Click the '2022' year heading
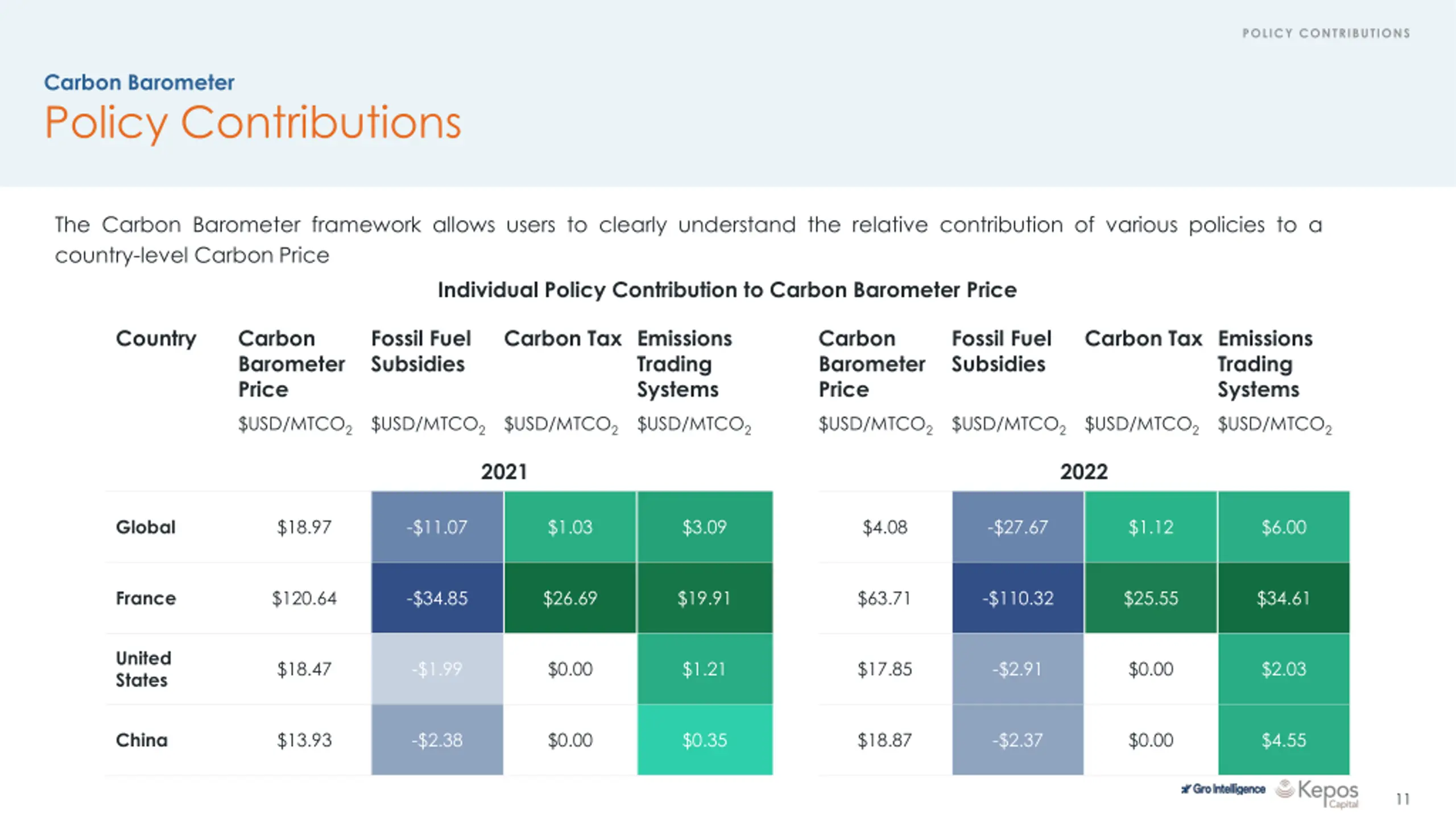 [x=1084, y=471]
